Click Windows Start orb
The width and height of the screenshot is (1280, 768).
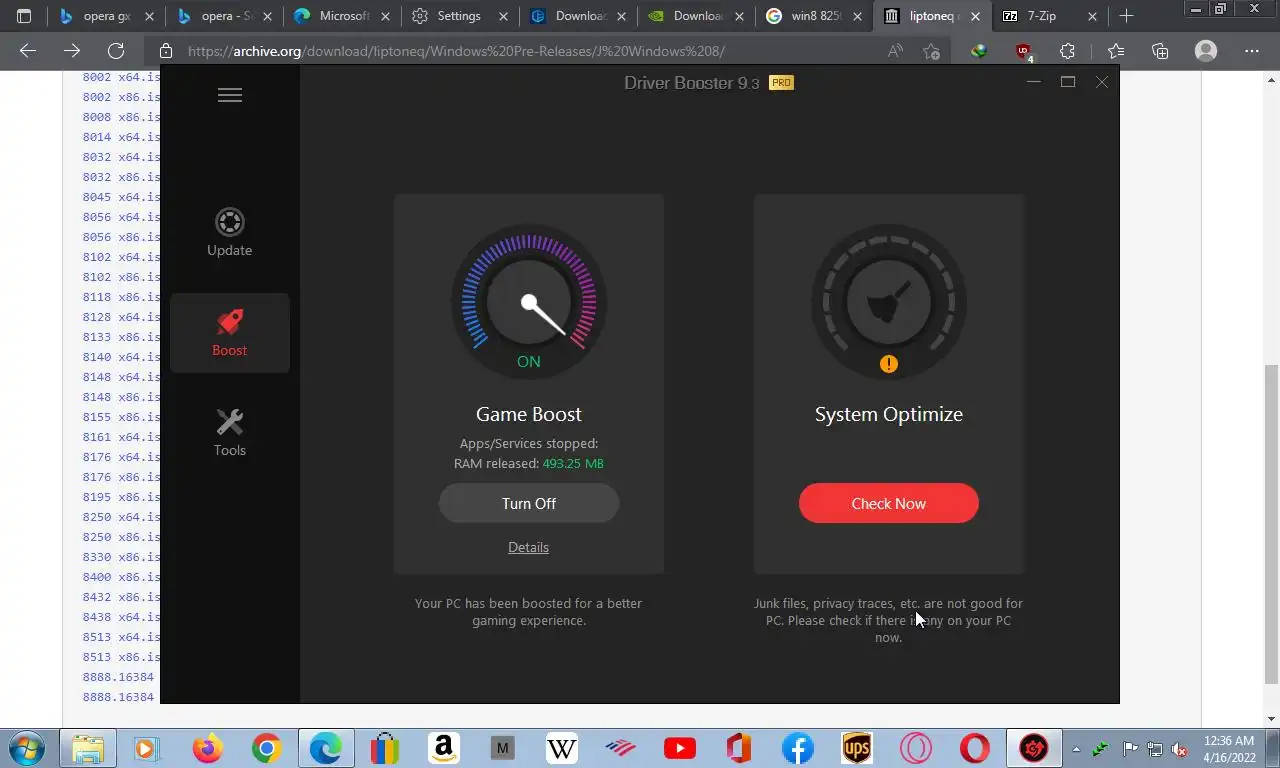[x=26, y=748]
